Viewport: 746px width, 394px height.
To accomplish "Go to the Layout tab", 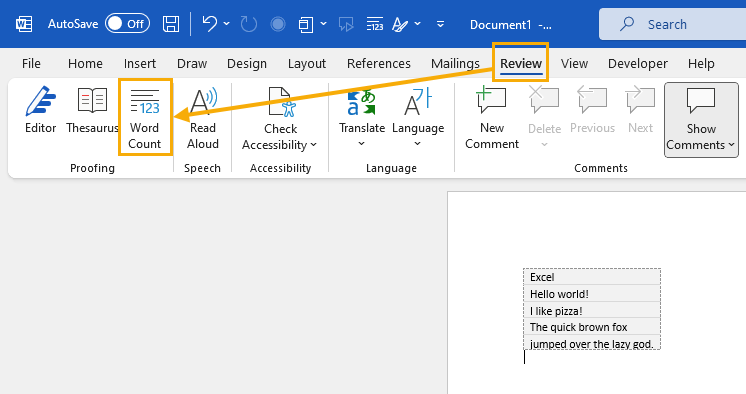I will click(307, 63).
